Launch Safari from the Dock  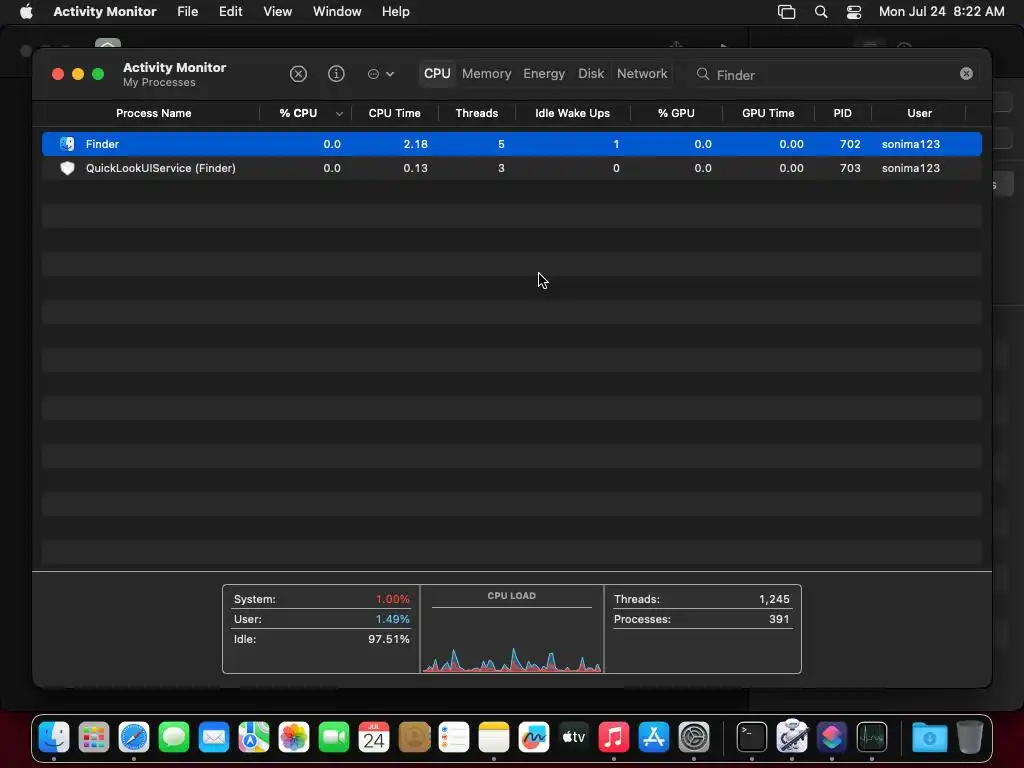pyautogui.click(x=134, y=737)
